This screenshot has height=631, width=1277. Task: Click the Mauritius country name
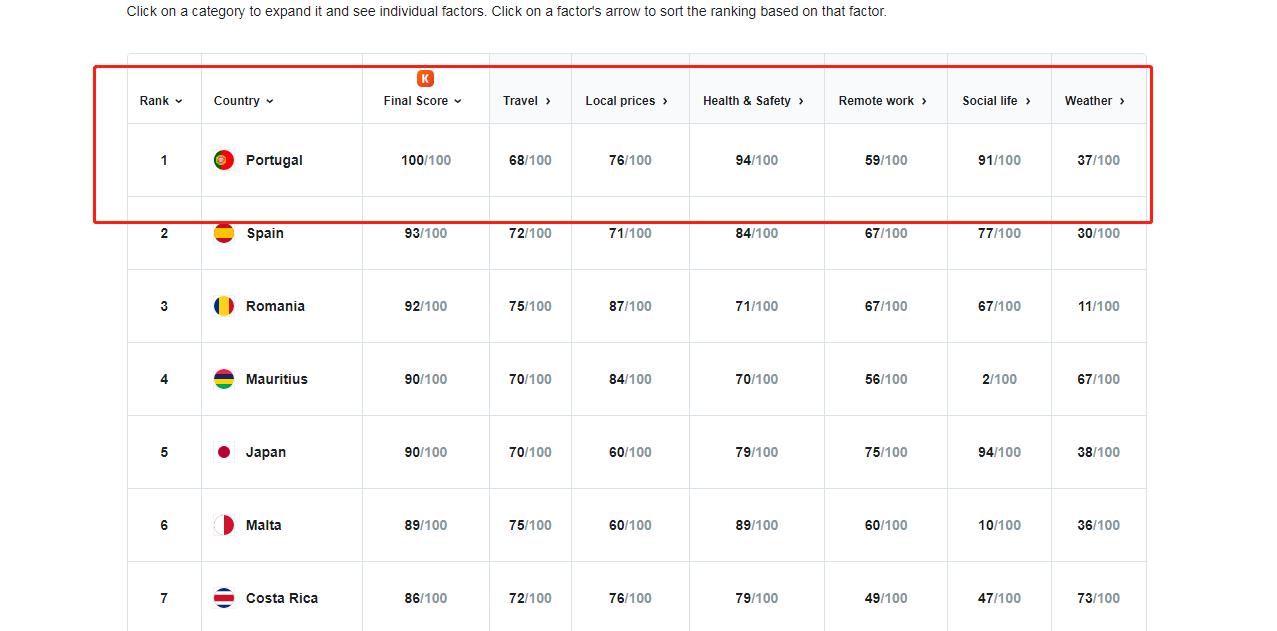click(277, 379)
